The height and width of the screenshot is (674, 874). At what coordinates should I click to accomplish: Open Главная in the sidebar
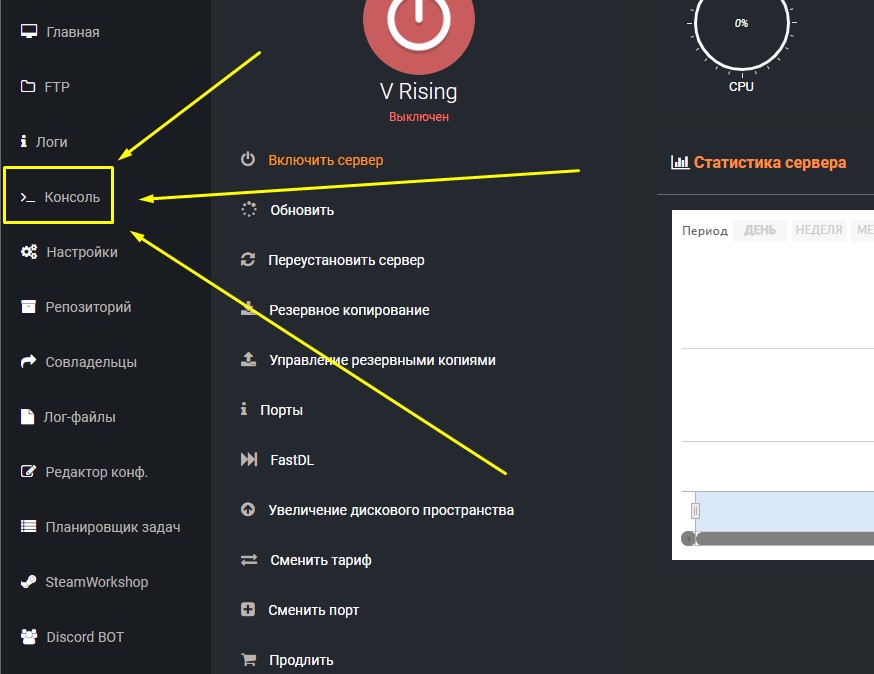(72, 32)
